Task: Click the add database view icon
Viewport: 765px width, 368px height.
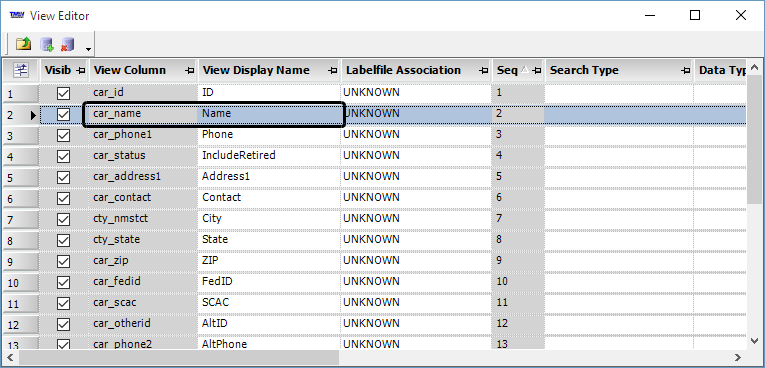Action: tap(47, 44)
